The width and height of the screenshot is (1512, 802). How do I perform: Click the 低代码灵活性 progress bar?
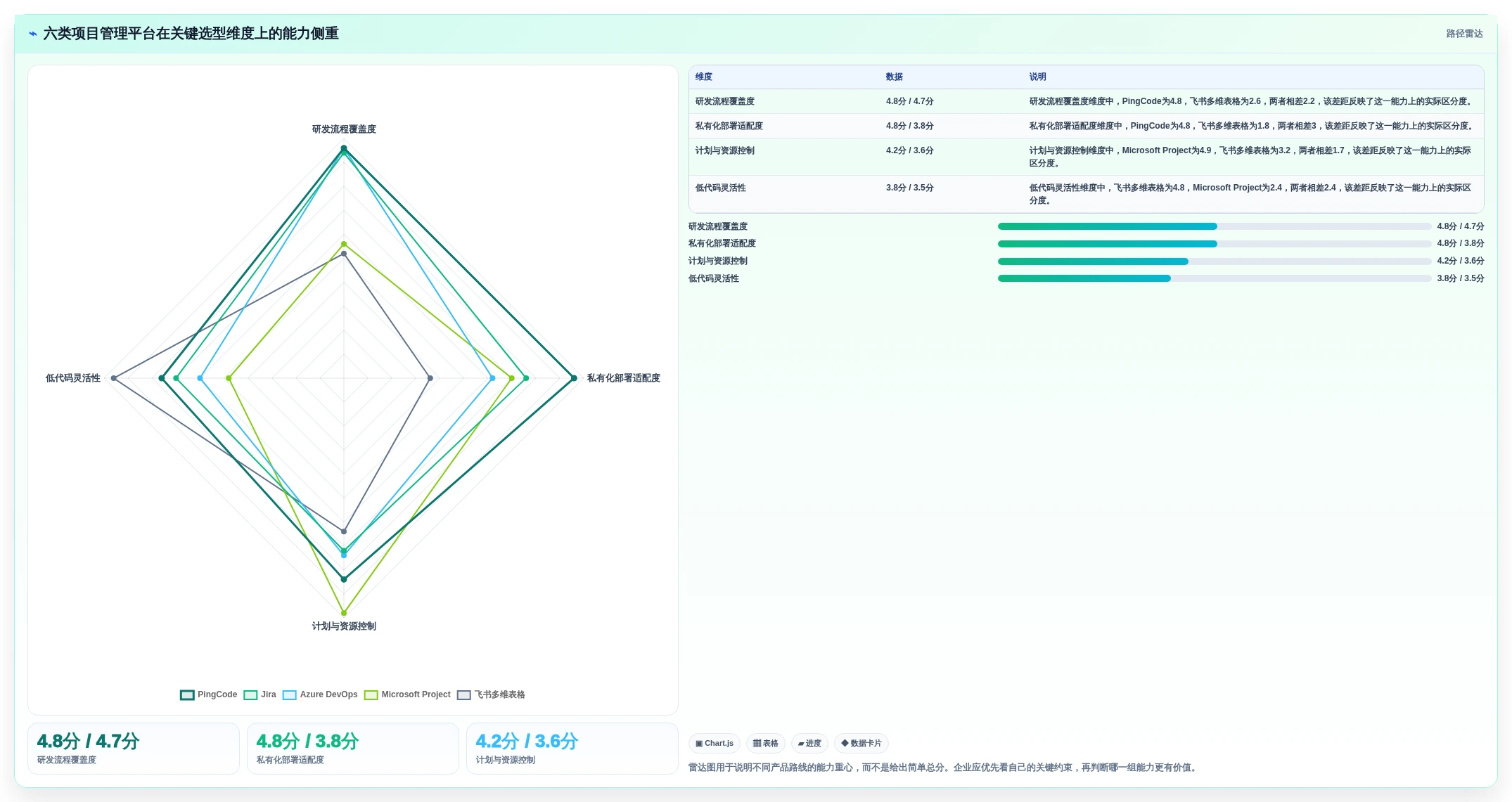(x=1215, y=278)
